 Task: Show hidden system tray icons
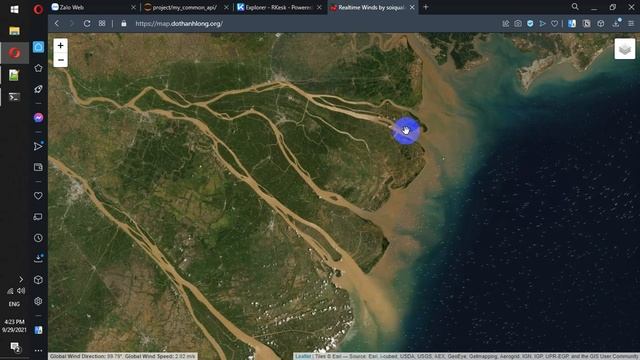[21, 280]
